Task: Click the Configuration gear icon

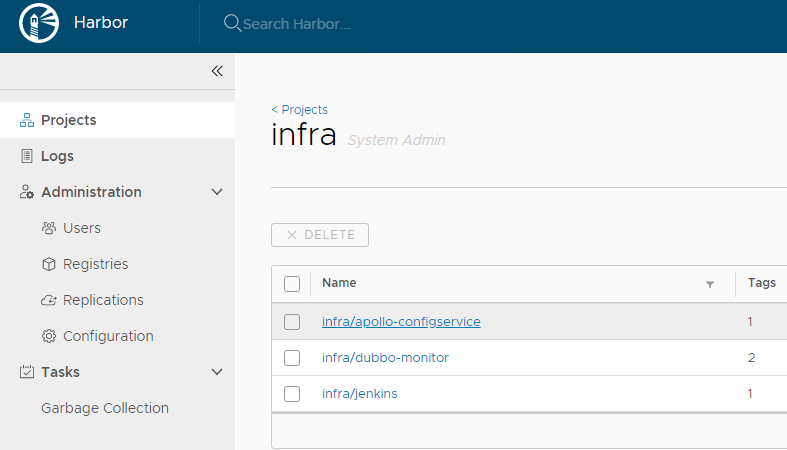Action: tap(49, 336)
